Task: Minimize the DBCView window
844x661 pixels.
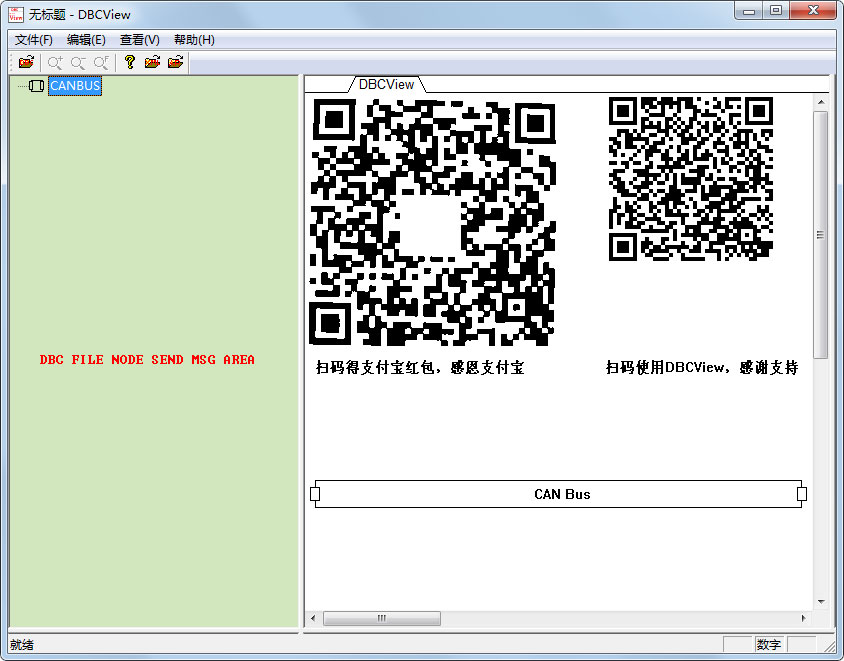Action: click(x=749, y=11)
